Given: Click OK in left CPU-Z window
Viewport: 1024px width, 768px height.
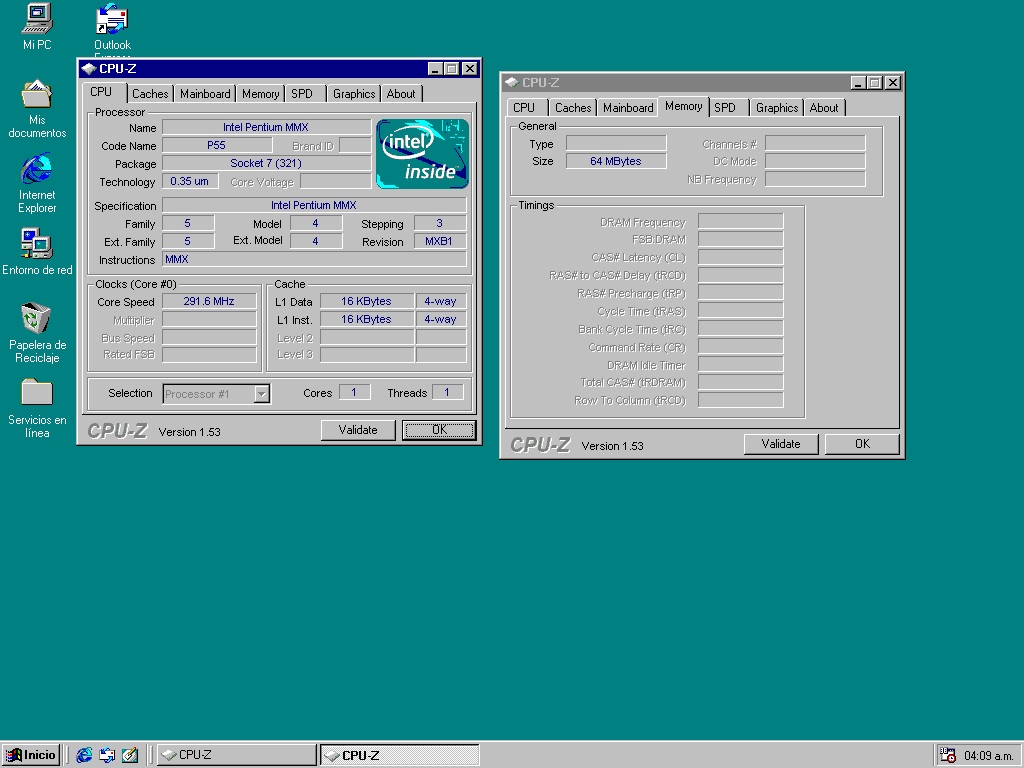Looking at the screenshot, I should (x=439, y=430).
